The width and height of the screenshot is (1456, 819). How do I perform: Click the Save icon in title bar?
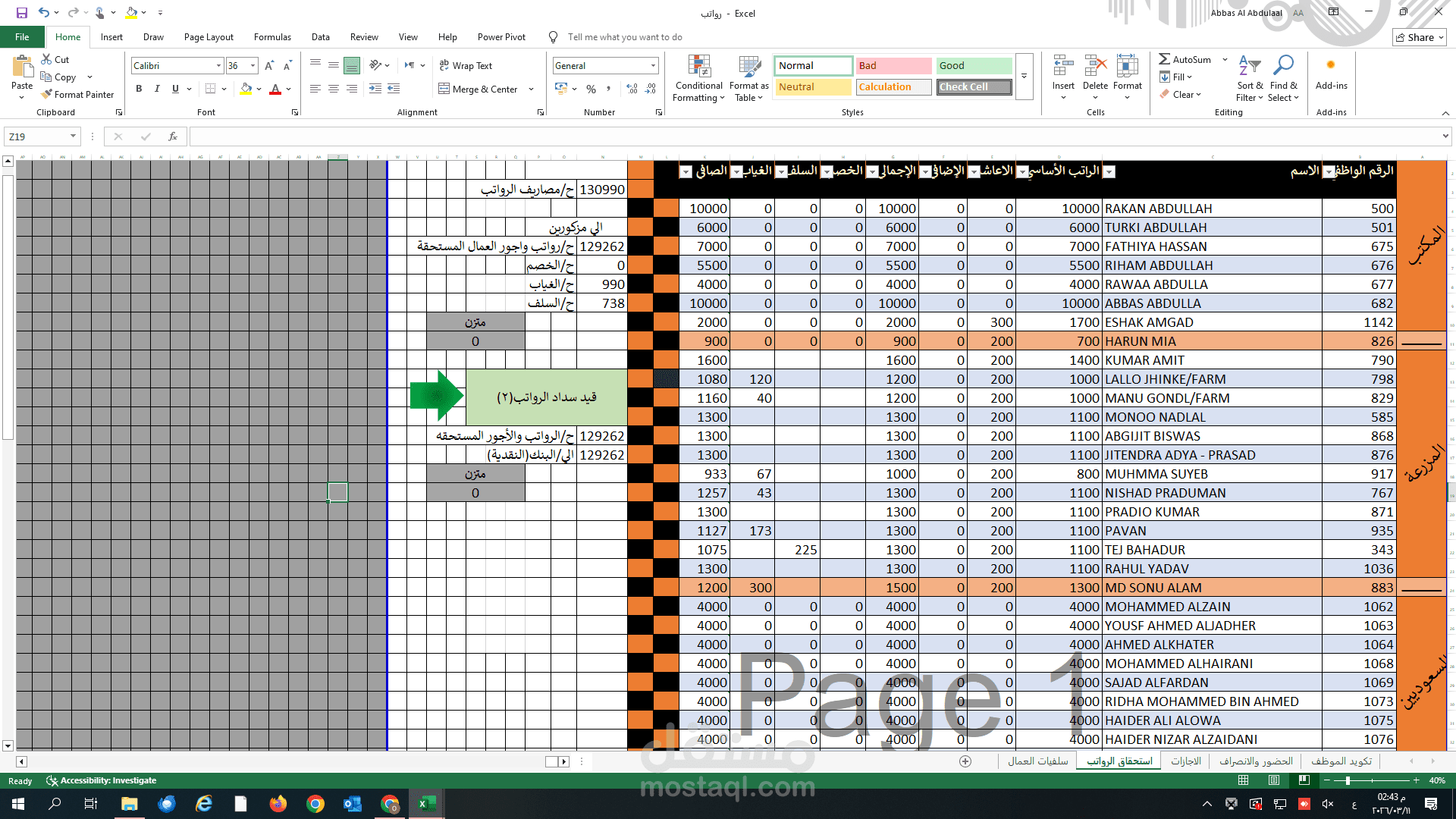pos(21,13)
